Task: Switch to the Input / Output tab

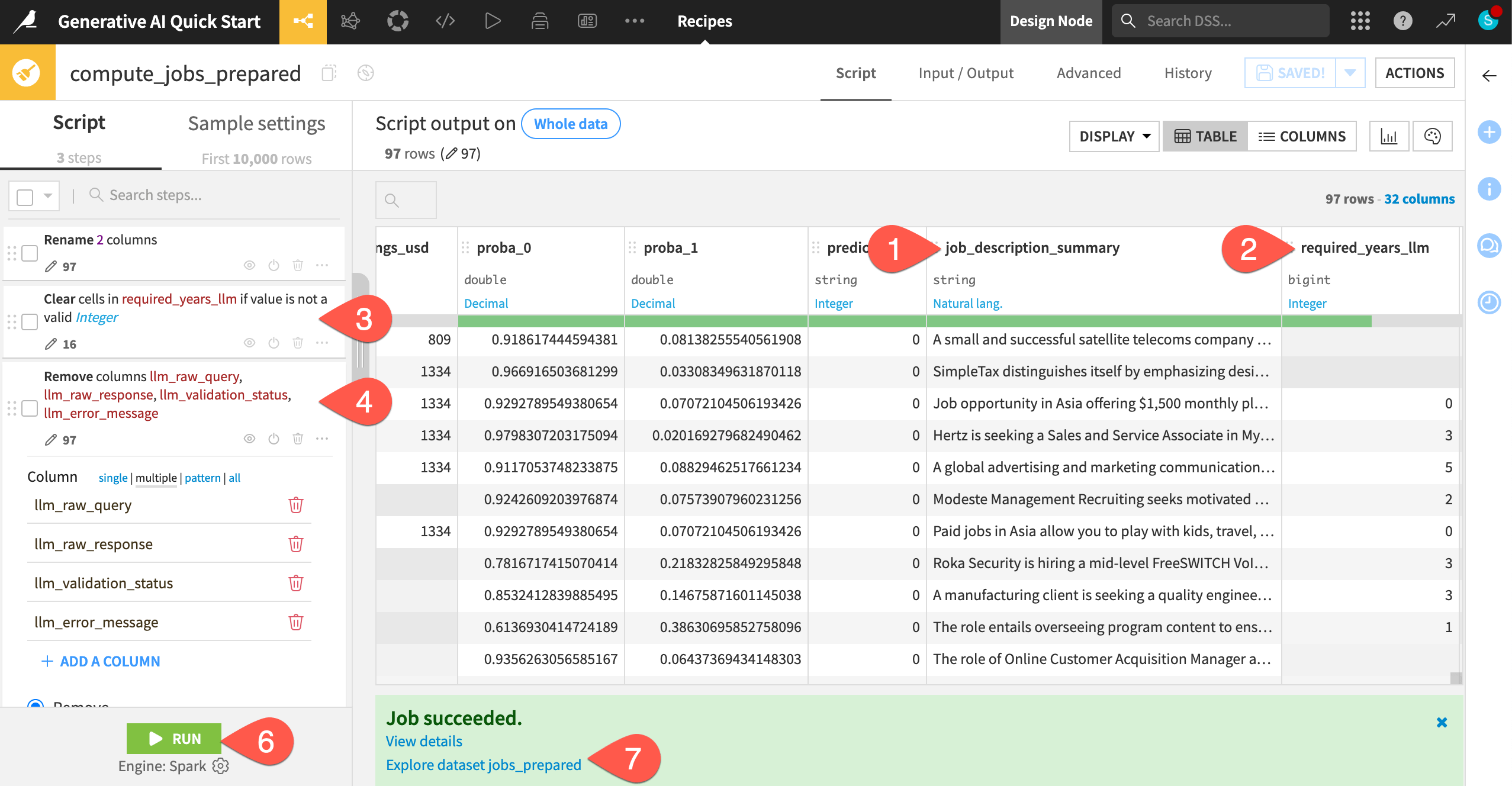Action: 966,73
